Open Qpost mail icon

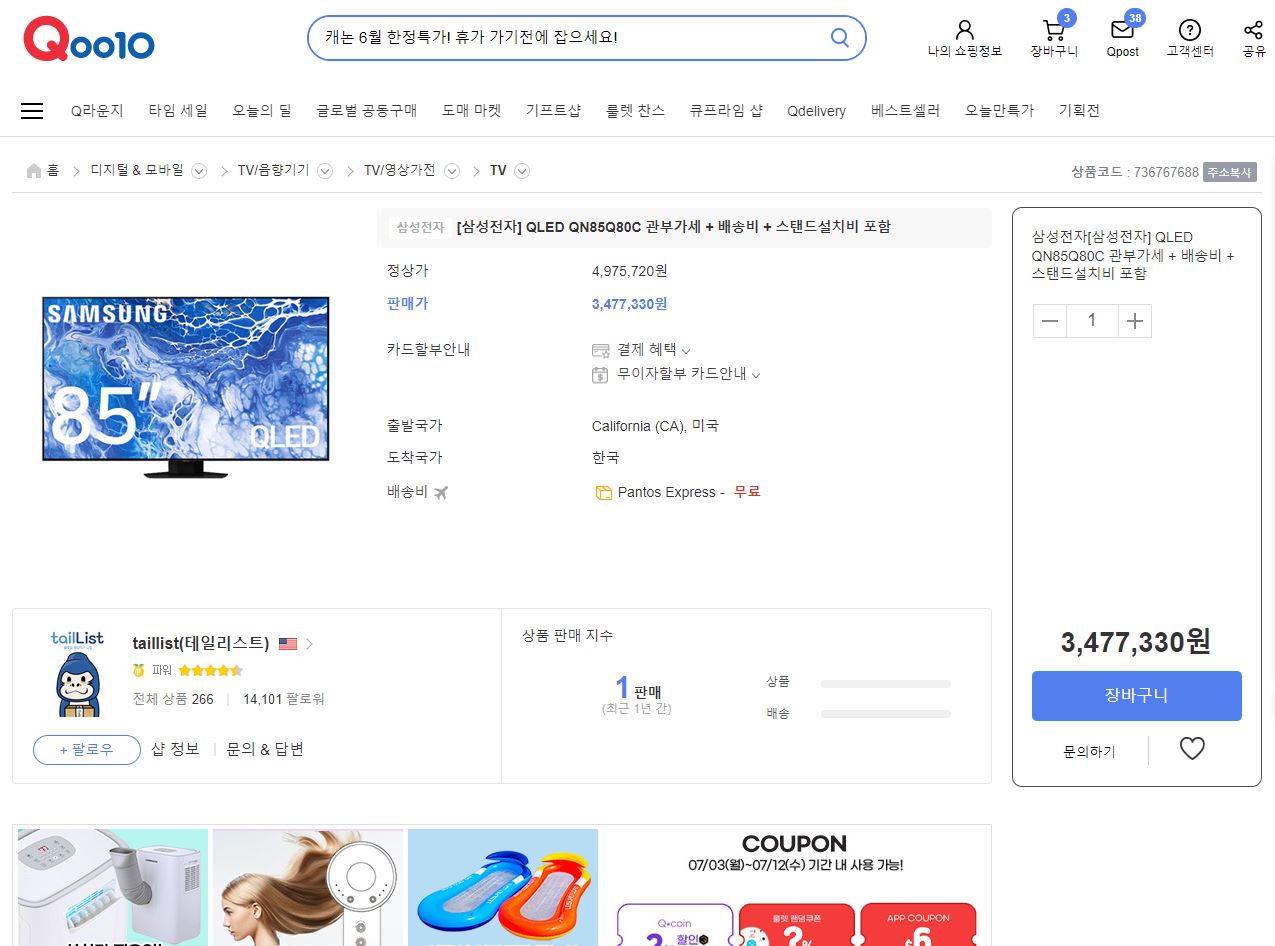(1122, 30)
